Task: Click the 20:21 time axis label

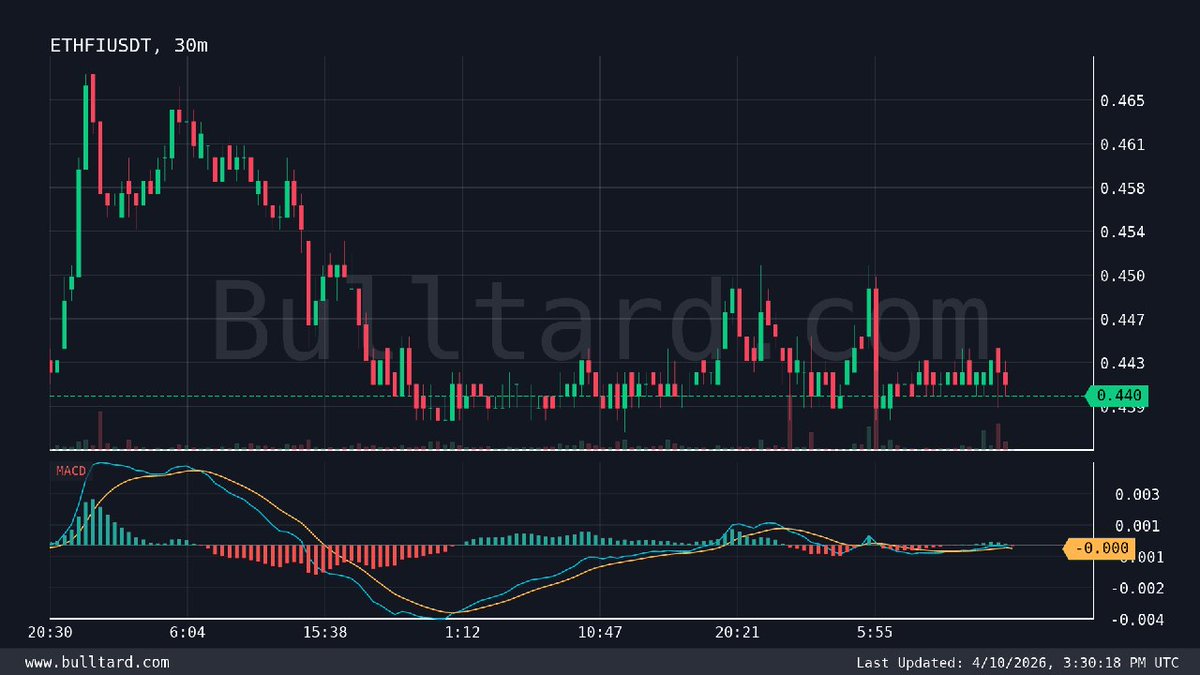Action: tap(737, 633)
